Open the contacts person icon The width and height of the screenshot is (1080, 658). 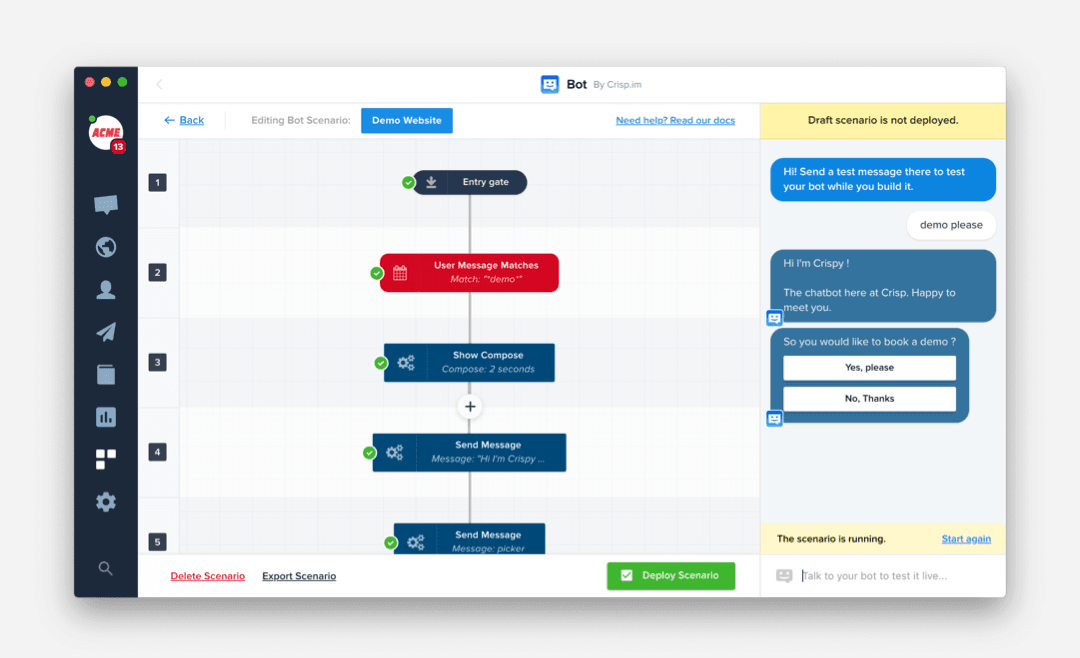coord(106,289)
